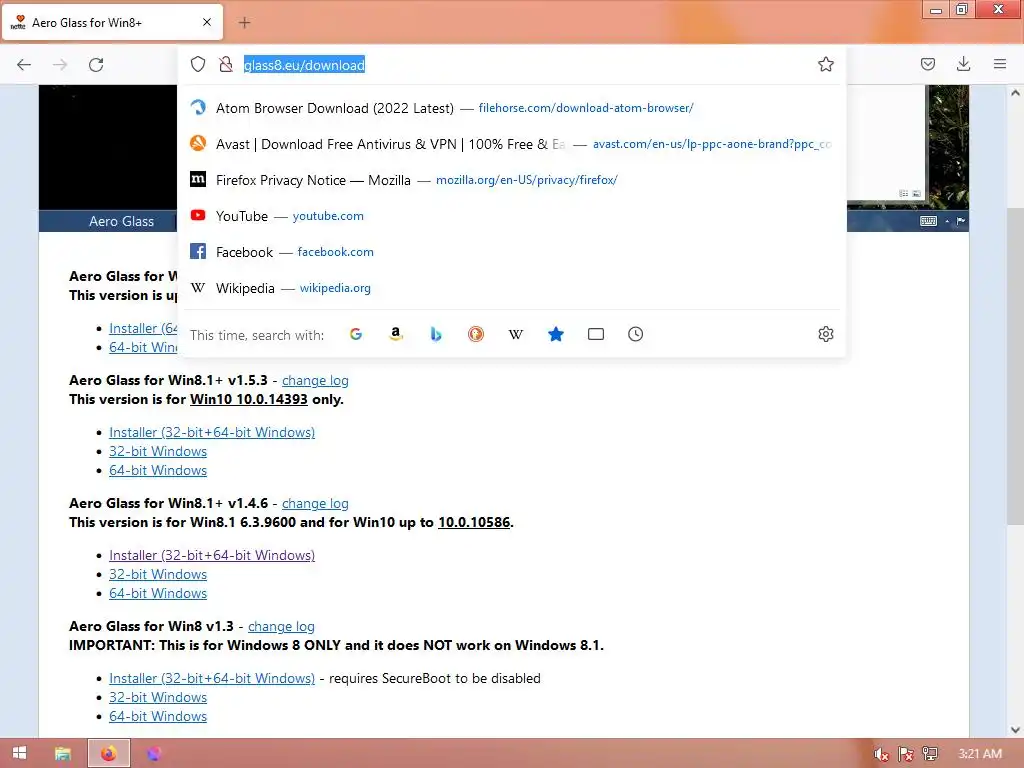Download Win8 v1.3 Installer link
The width and height of the screenshot is (1024, 768).
pos(212,678)
